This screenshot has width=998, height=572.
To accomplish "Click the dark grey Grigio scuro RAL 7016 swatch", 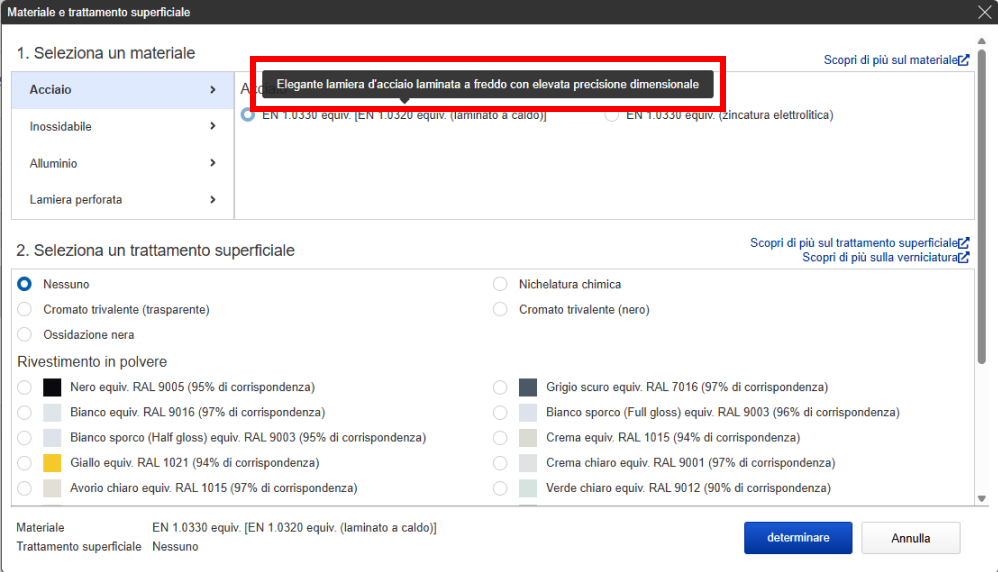I will click(x=528, y=387).
